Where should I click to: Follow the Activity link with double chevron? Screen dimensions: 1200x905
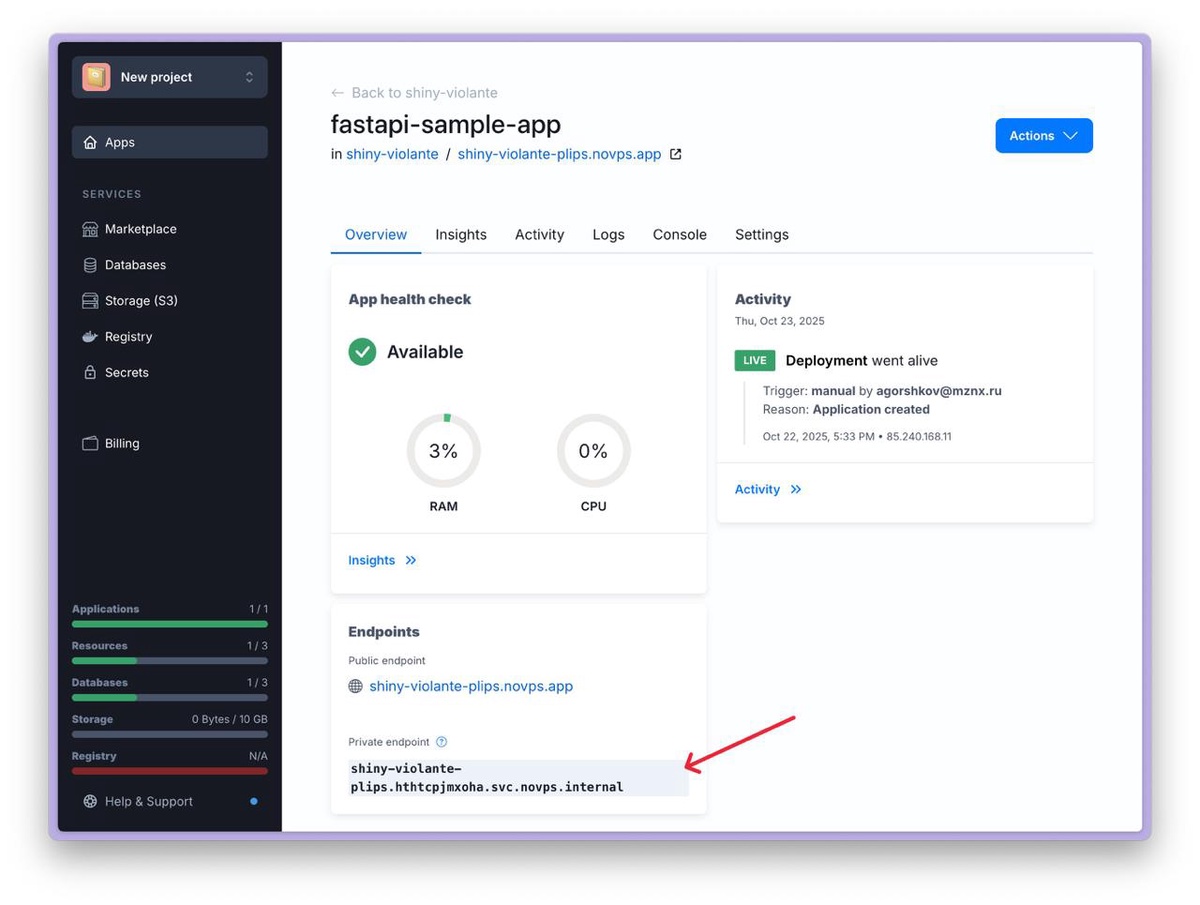[767, 490]
